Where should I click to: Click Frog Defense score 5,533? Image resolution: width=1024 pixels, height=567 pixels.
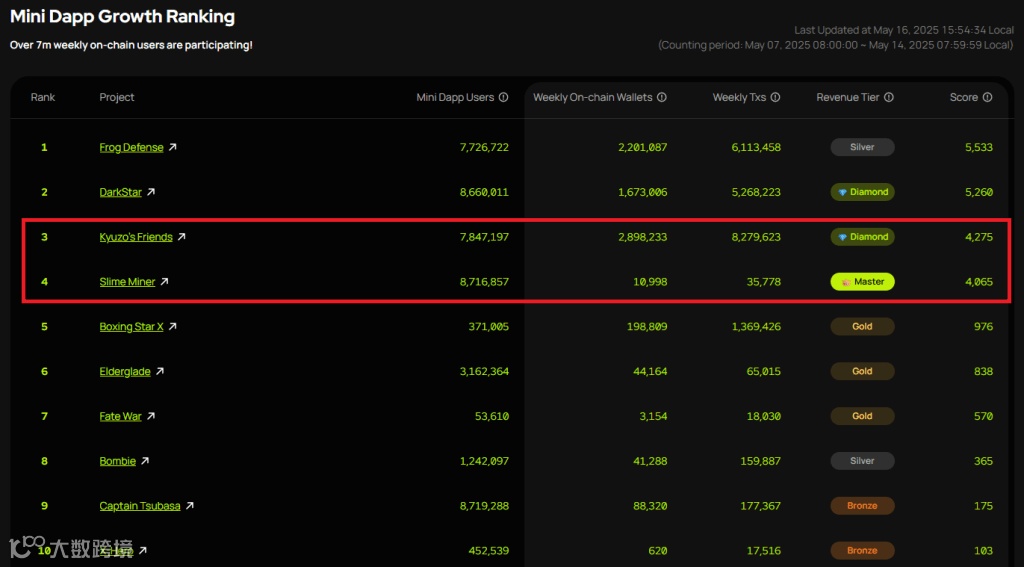979,148
